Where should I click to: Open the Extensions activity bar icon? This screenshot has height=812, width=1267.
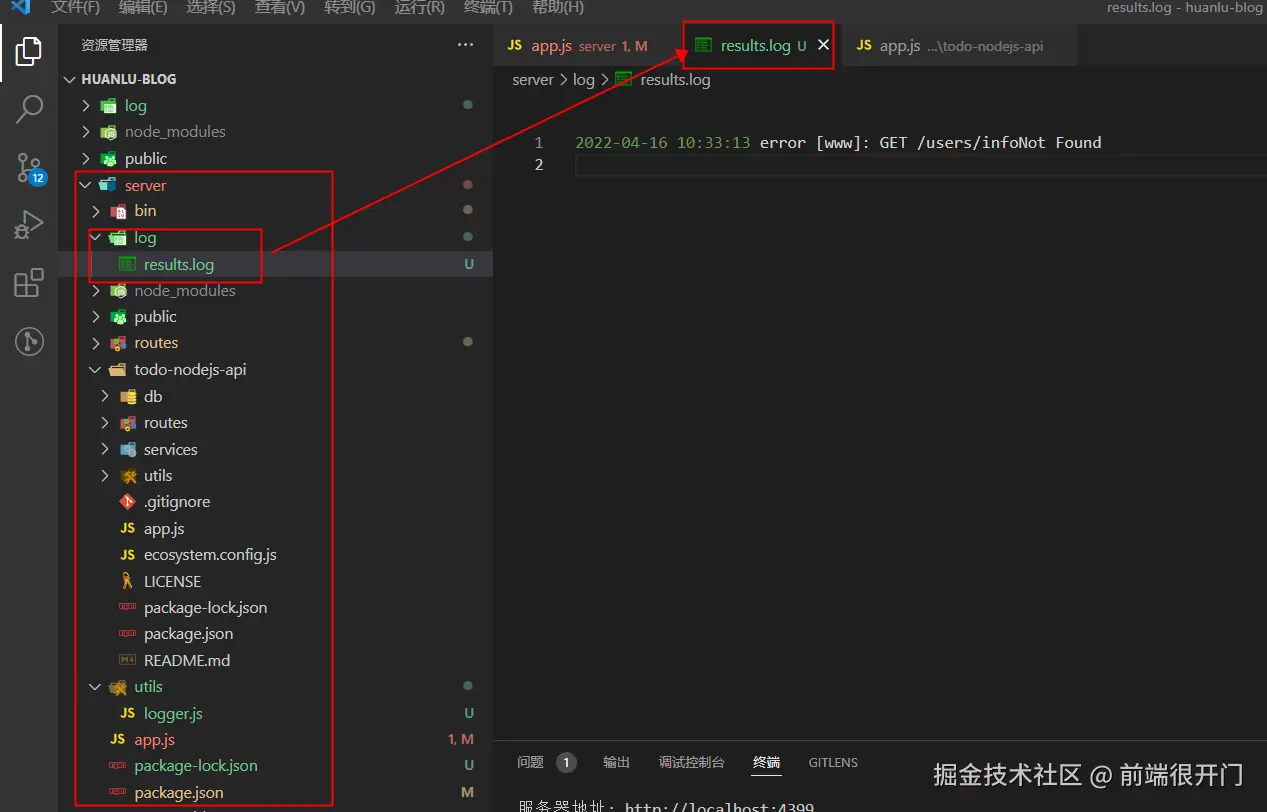click(29, 283)
